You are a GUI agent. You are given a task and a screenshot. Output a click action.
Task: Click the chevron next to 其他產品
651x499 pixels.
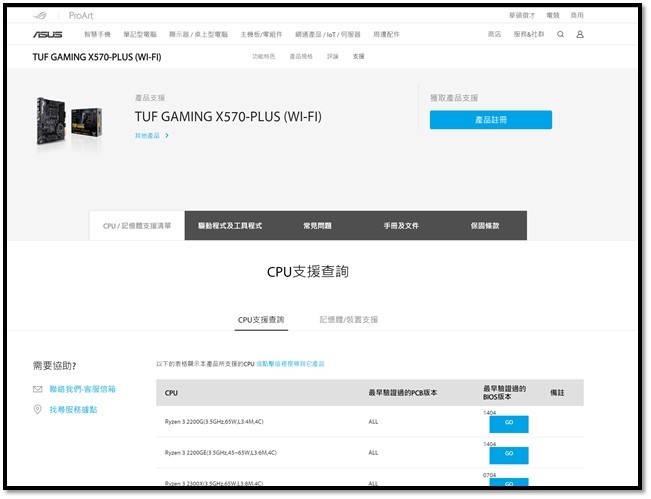coord(167,135)
